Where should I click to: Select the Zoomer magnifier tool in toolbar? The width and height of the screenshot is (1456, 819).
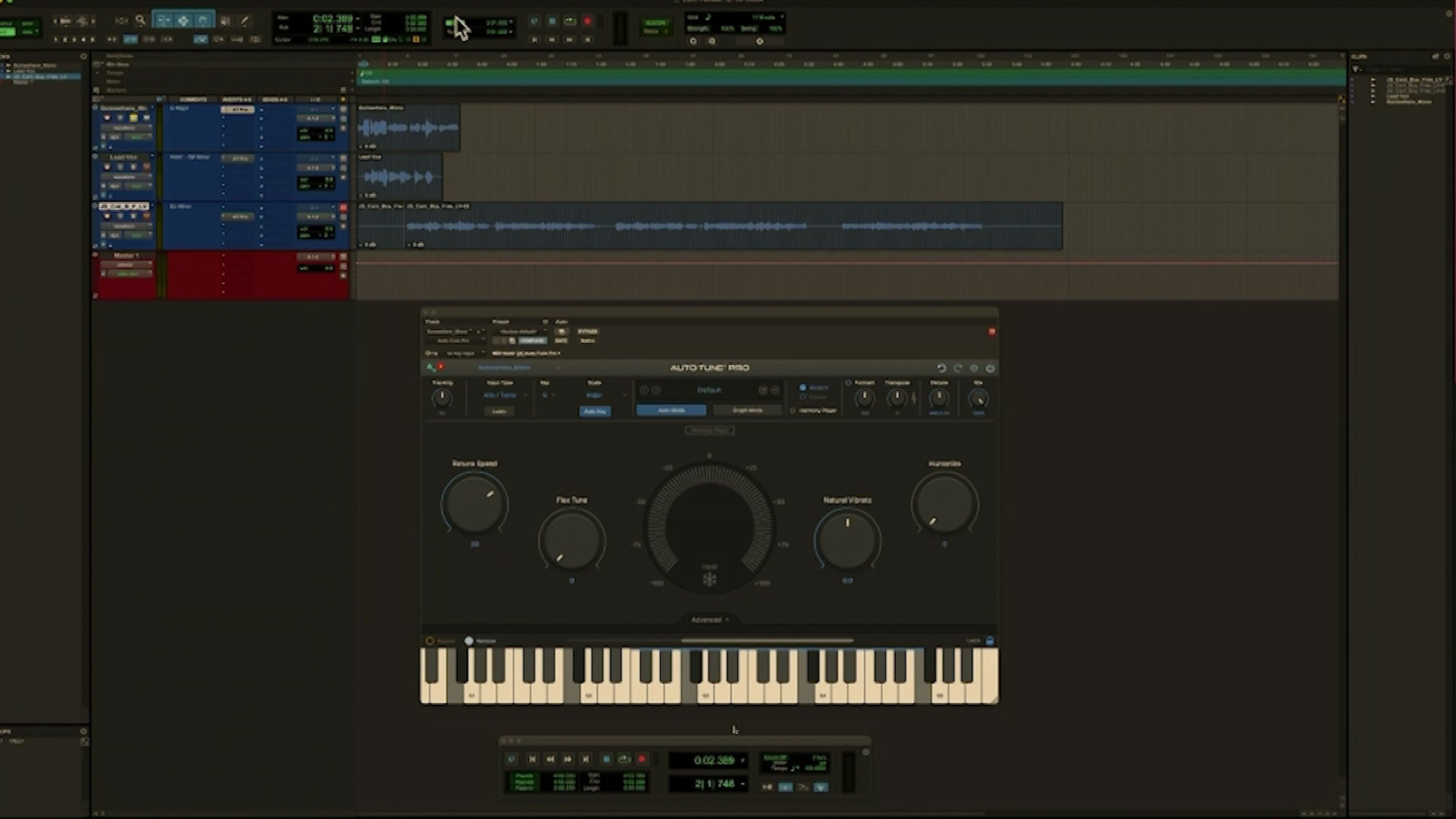[141, 21]
